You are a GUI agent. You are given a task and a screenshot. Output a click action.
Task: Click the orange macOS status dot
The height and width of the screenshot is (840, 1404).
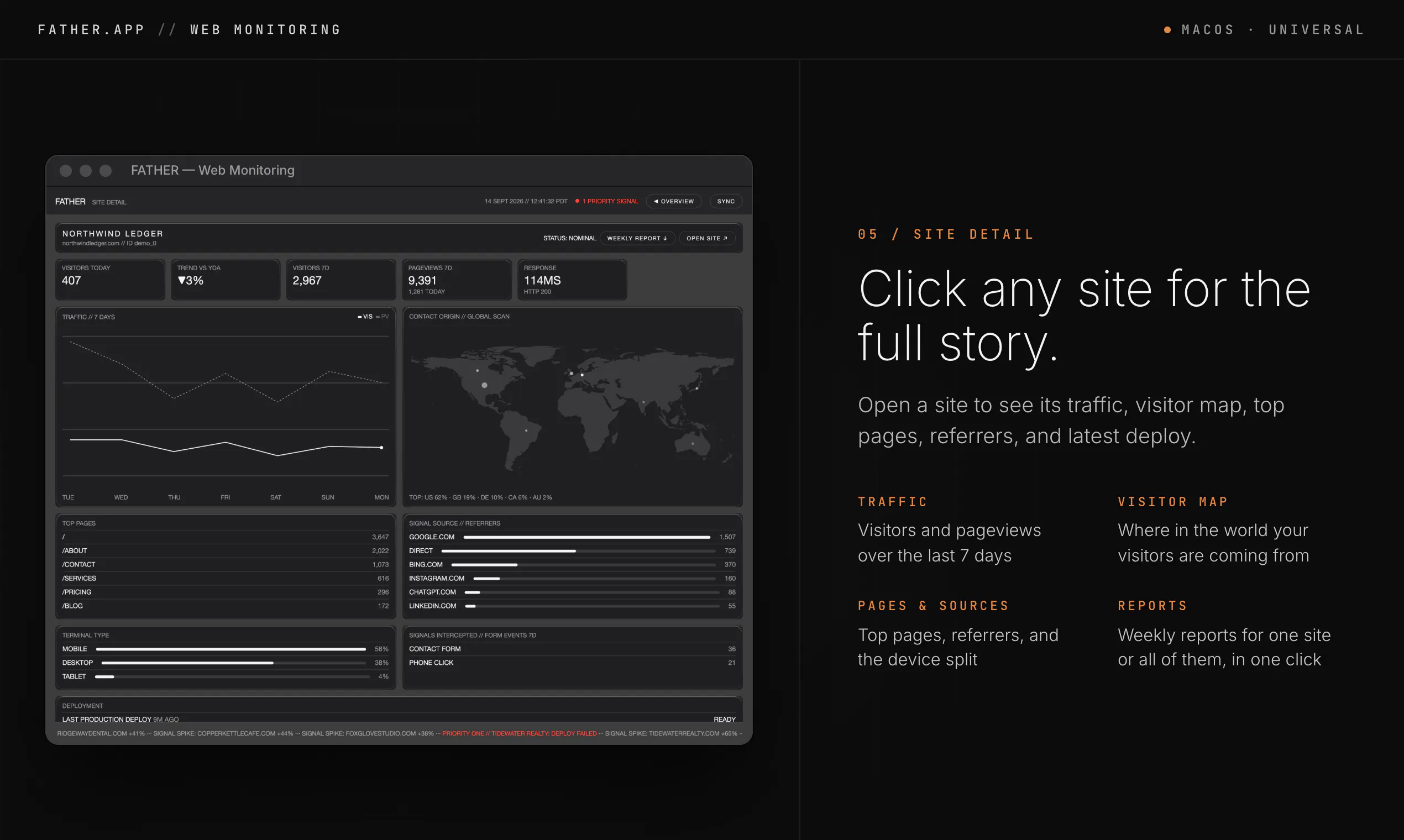pyautogui.click(x=1167, y=30)
